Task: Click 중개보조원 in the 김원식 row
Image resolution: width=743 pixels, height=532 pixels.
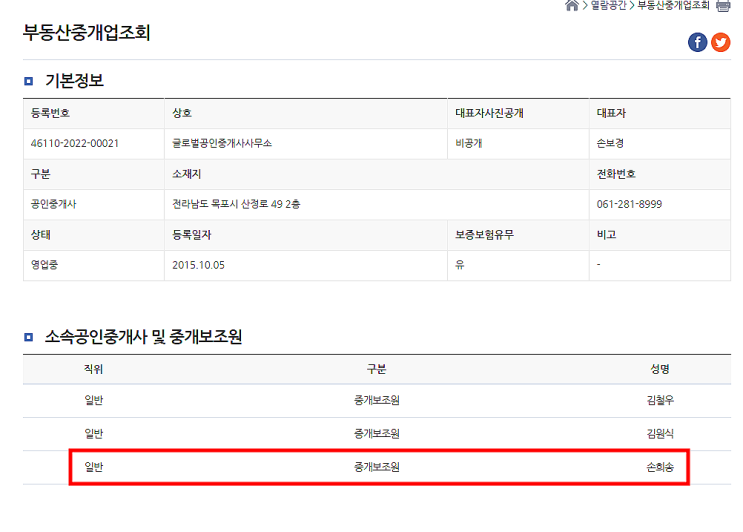Action: 377,433
